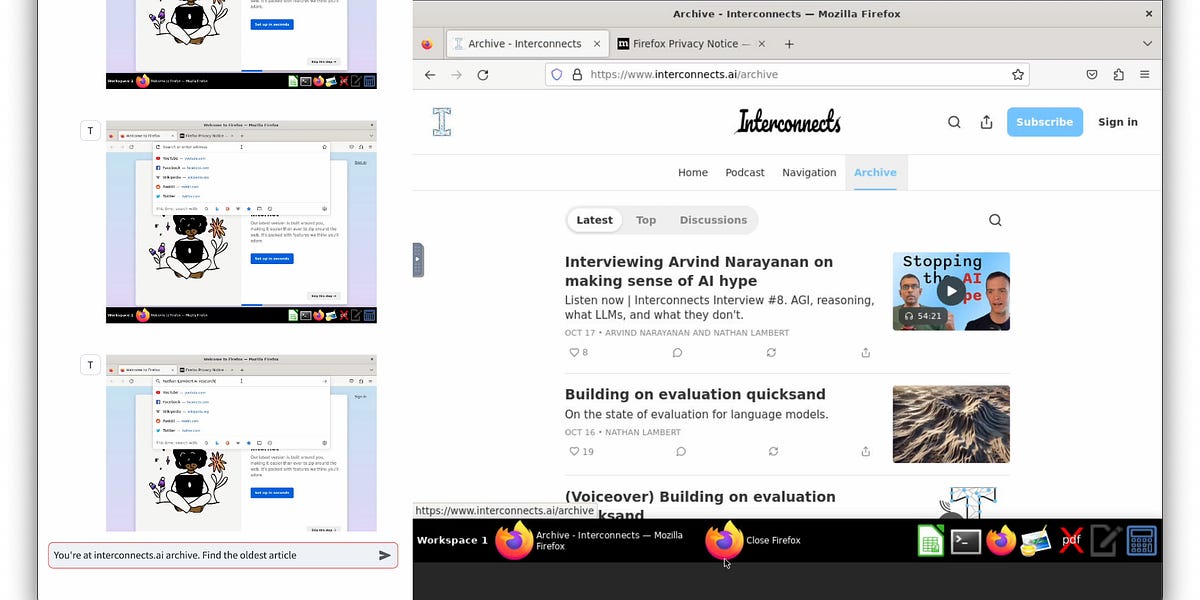Share the evaluation quicksand post

[865, 452]
